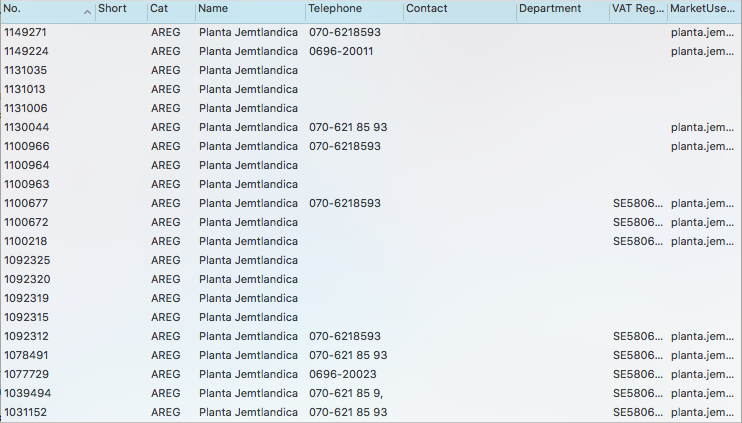
Task: Select row number 1149224
Action: point(371,51)
